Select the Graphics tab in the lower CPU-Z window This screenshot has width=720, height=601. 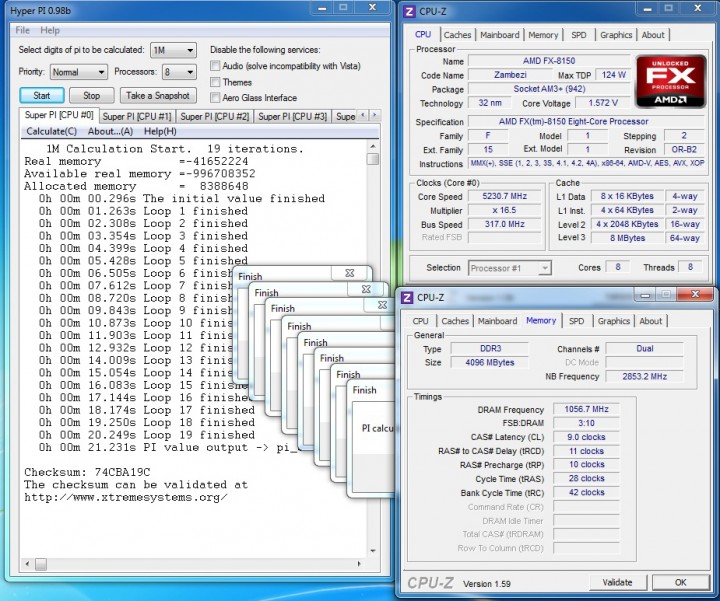[613, 321]
